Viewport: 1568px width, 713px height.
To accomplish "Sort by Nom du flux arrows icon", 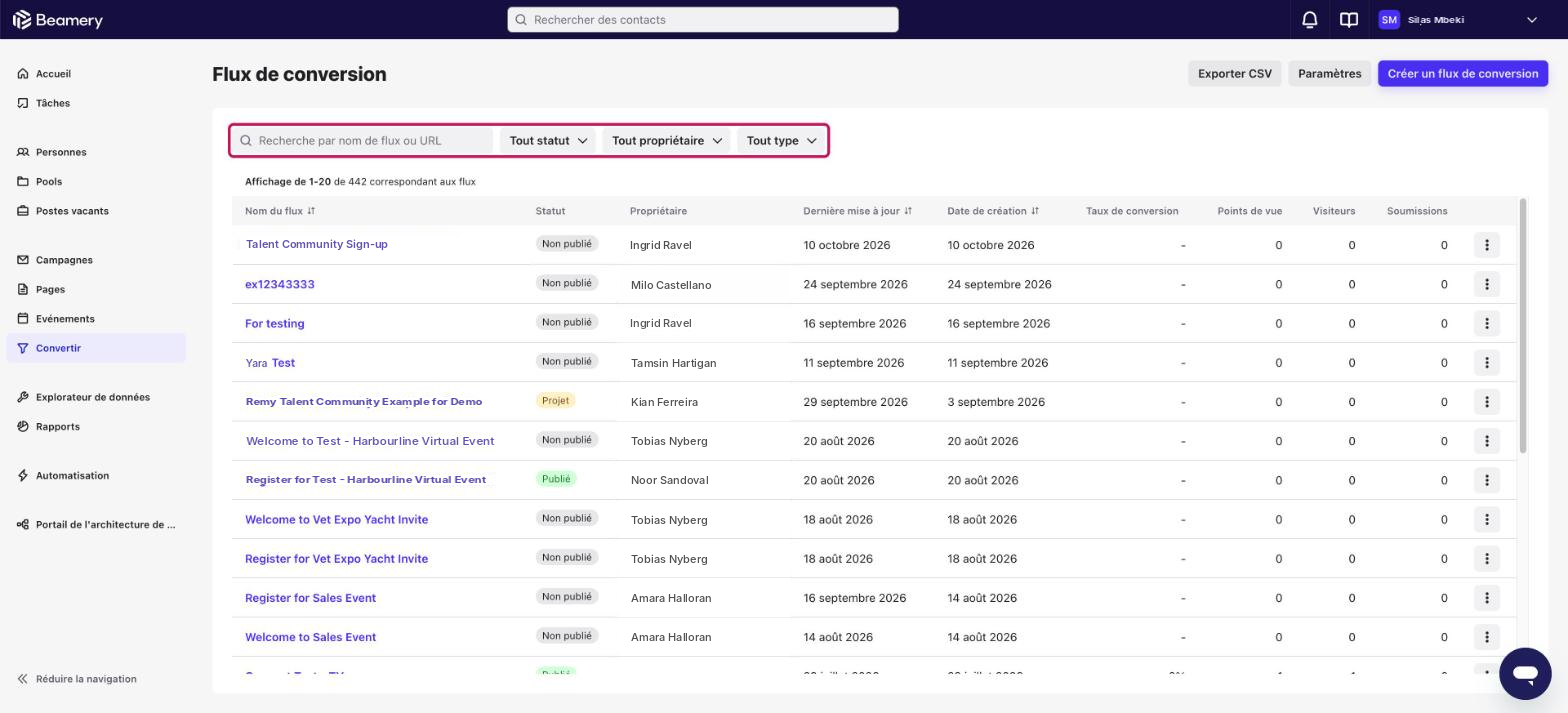I will (311, 211).
